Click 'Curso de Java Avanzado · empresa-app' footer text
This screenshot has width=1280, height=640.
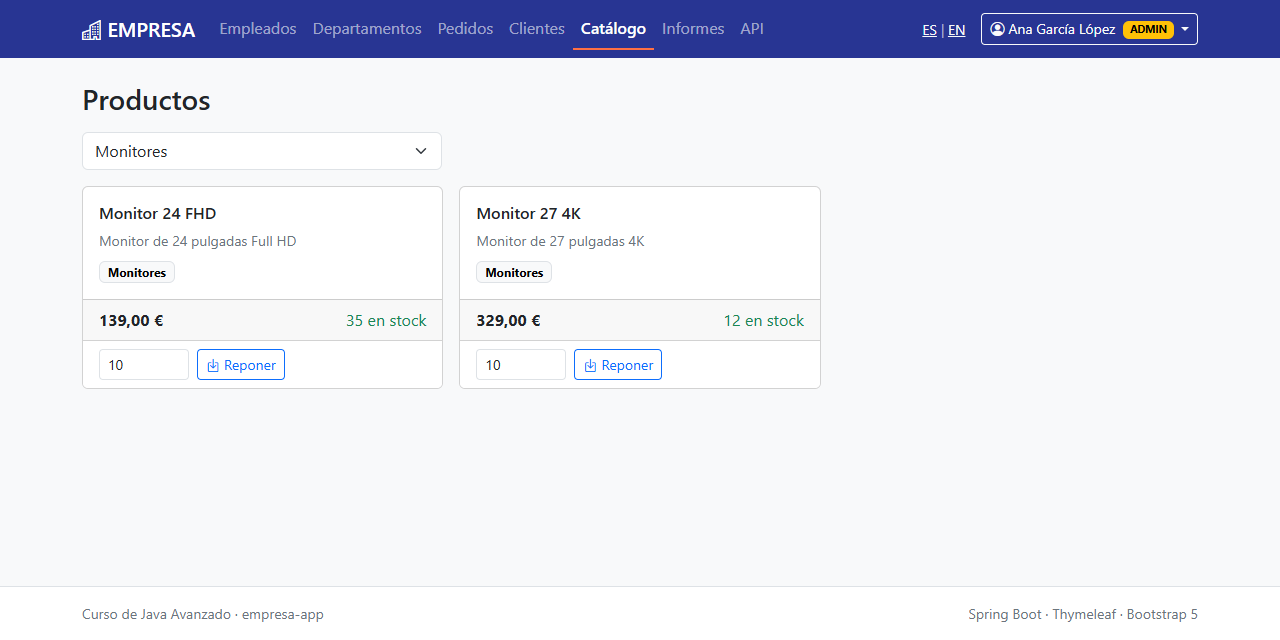[x=203, y=614]
